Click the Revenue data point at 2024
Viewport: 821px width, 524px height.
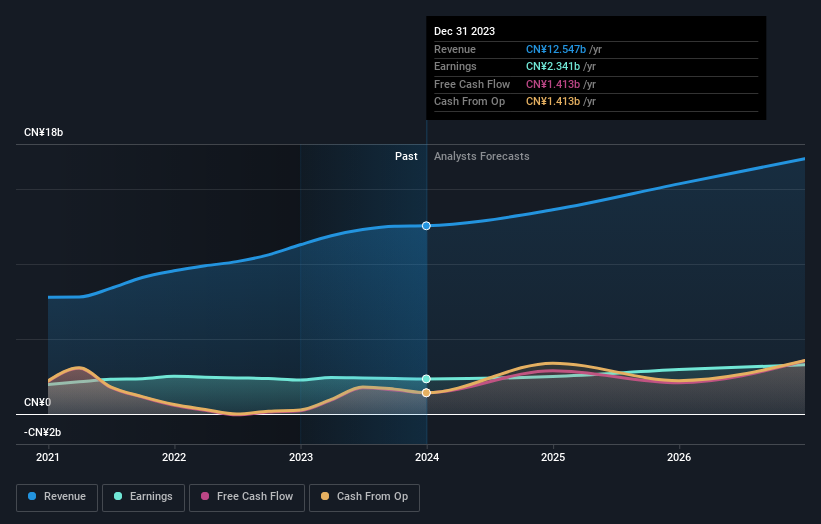point(426,226)
